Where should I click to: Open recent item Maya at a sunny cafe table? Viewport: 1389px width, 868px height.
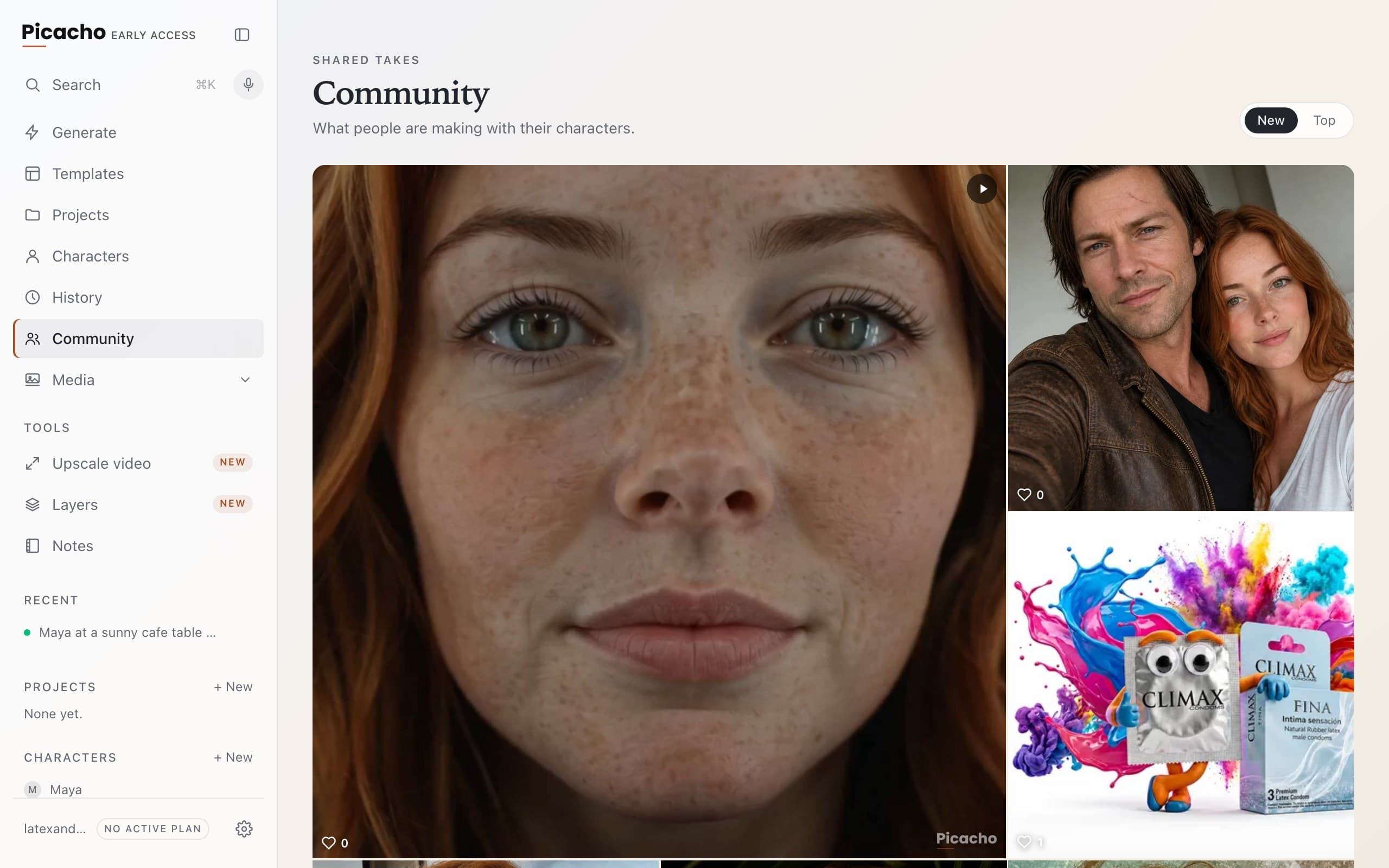coord(128,632)
